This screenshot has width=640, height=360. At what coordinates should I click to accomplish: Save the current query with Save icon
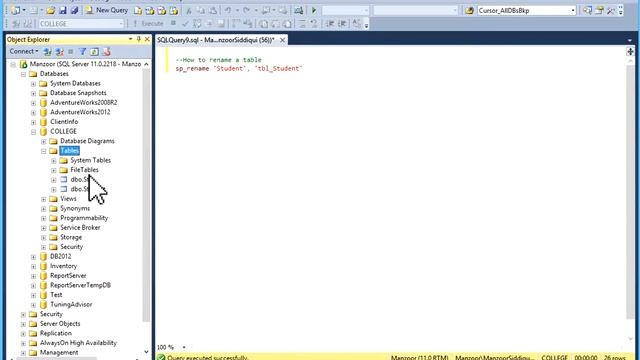click(x=63, y=10)
